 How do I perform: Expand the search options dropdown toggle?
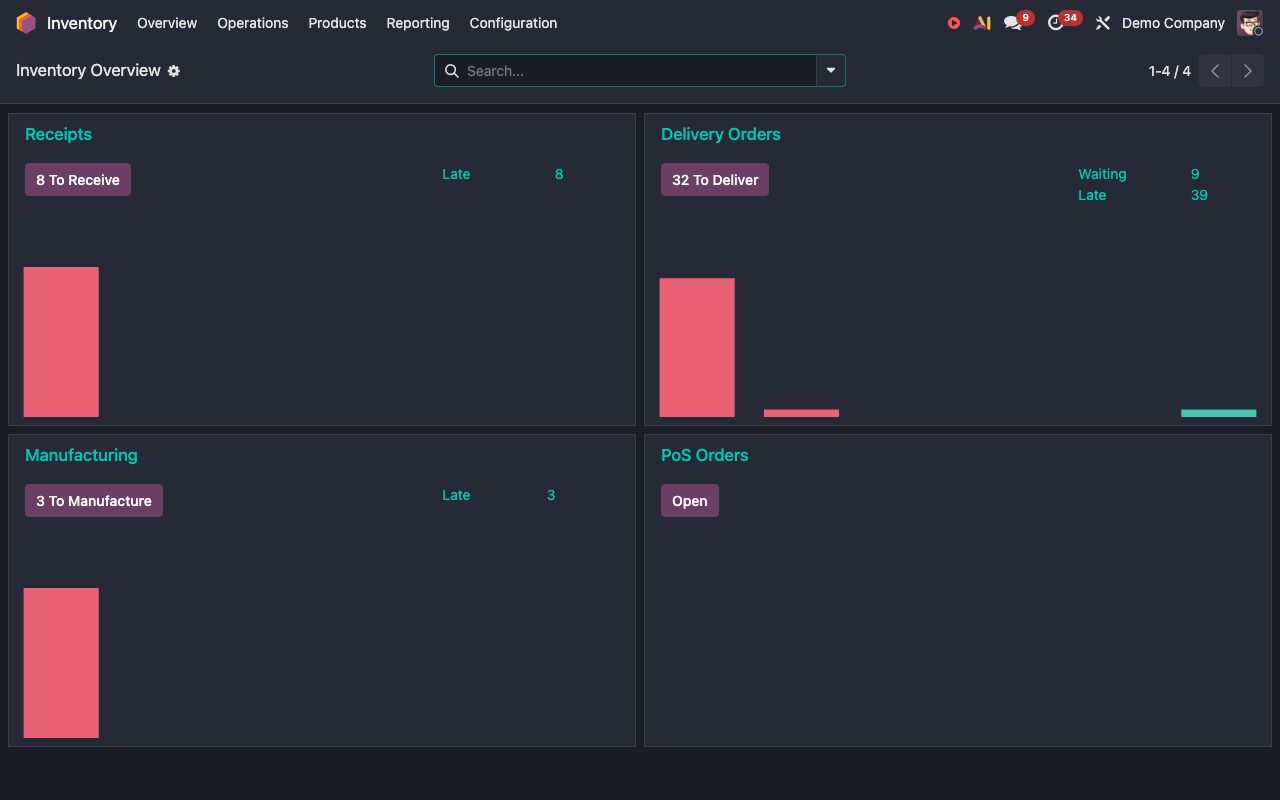[831, 71]
